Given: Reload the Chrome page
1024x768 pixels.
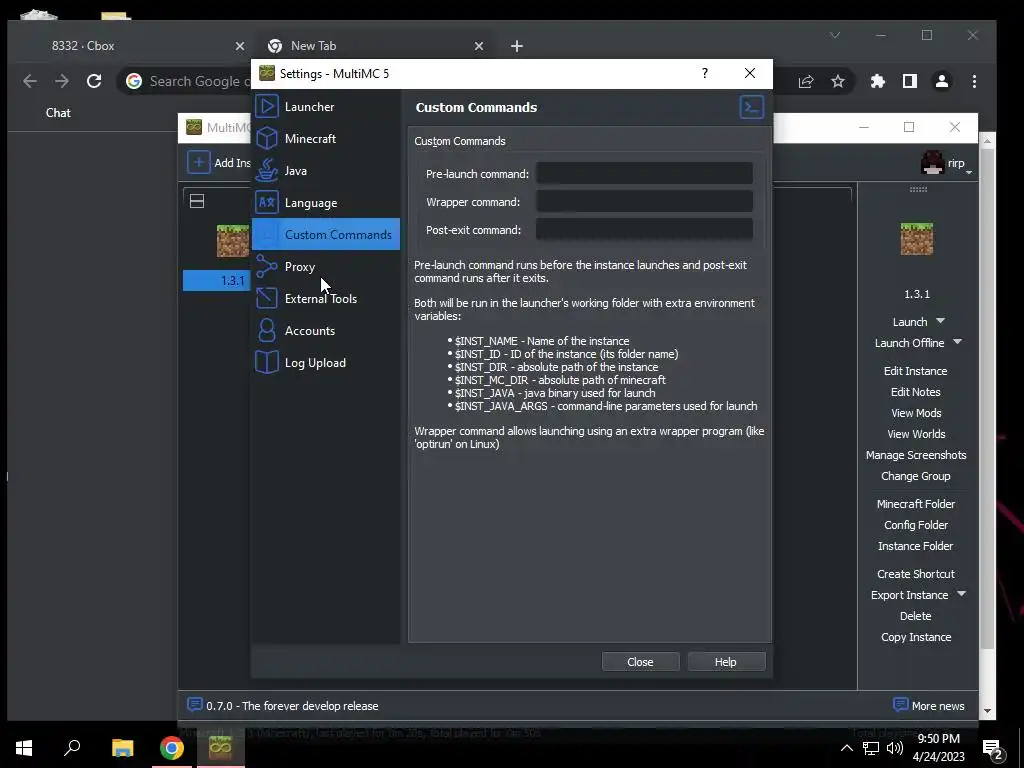Looking at the screenshot, I should (94, 81).
